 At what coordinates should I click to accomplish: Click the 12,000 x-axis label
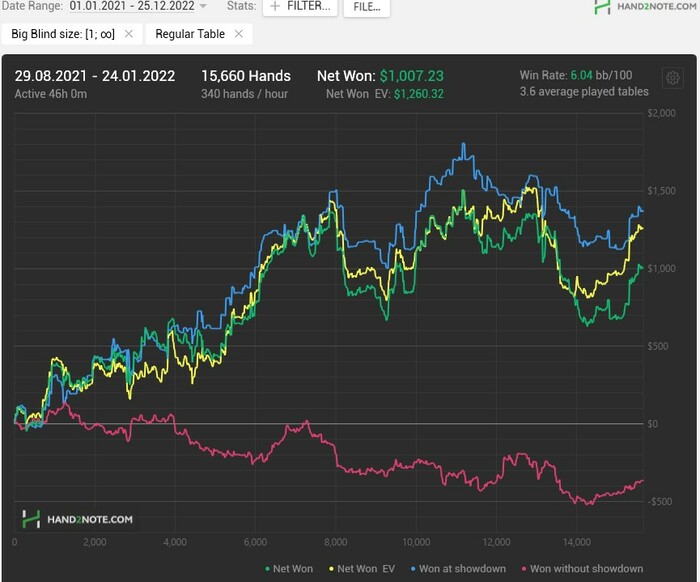click(496, 542)
